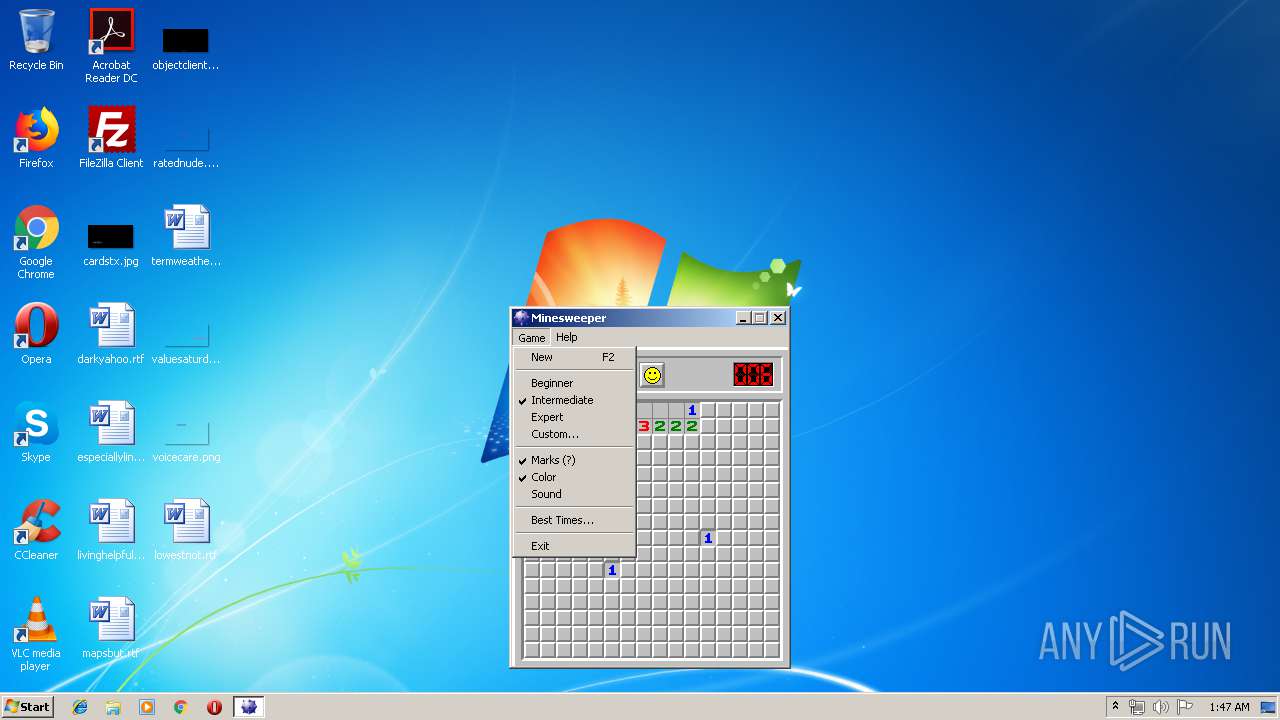Launch Chrome from the taskbar
1280x720 pixels.
click(180, 707)
